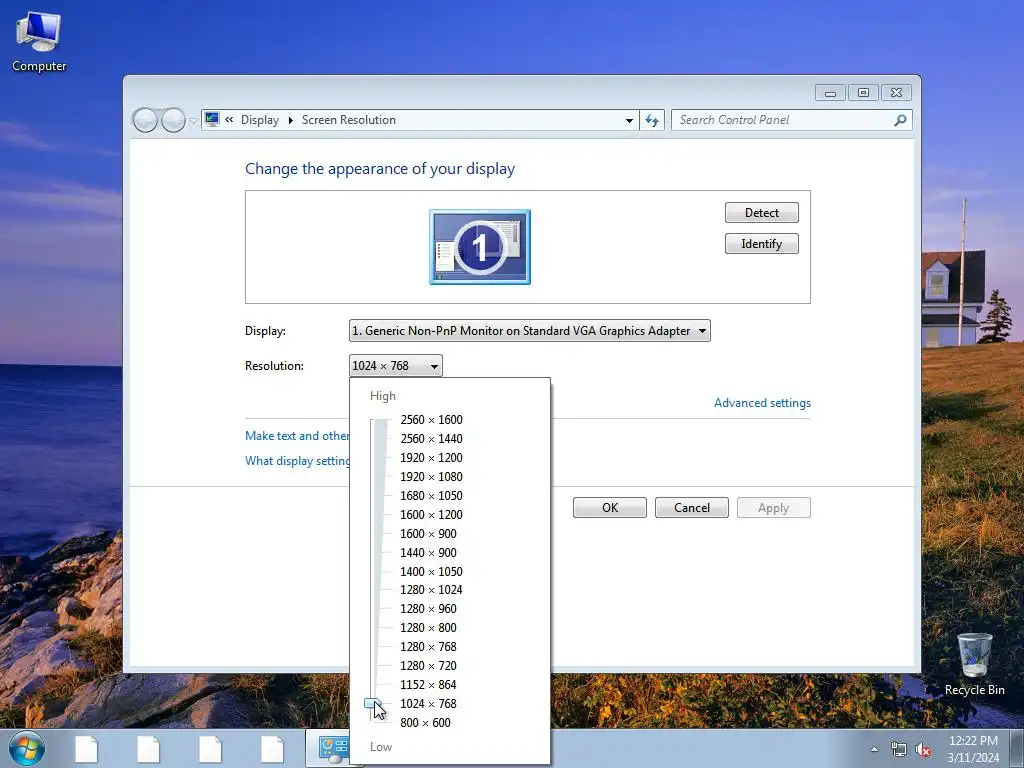Select 1680 × 1050 resolution
Image resolution: width=1024 pixels, height=768 pixels.
431,496
